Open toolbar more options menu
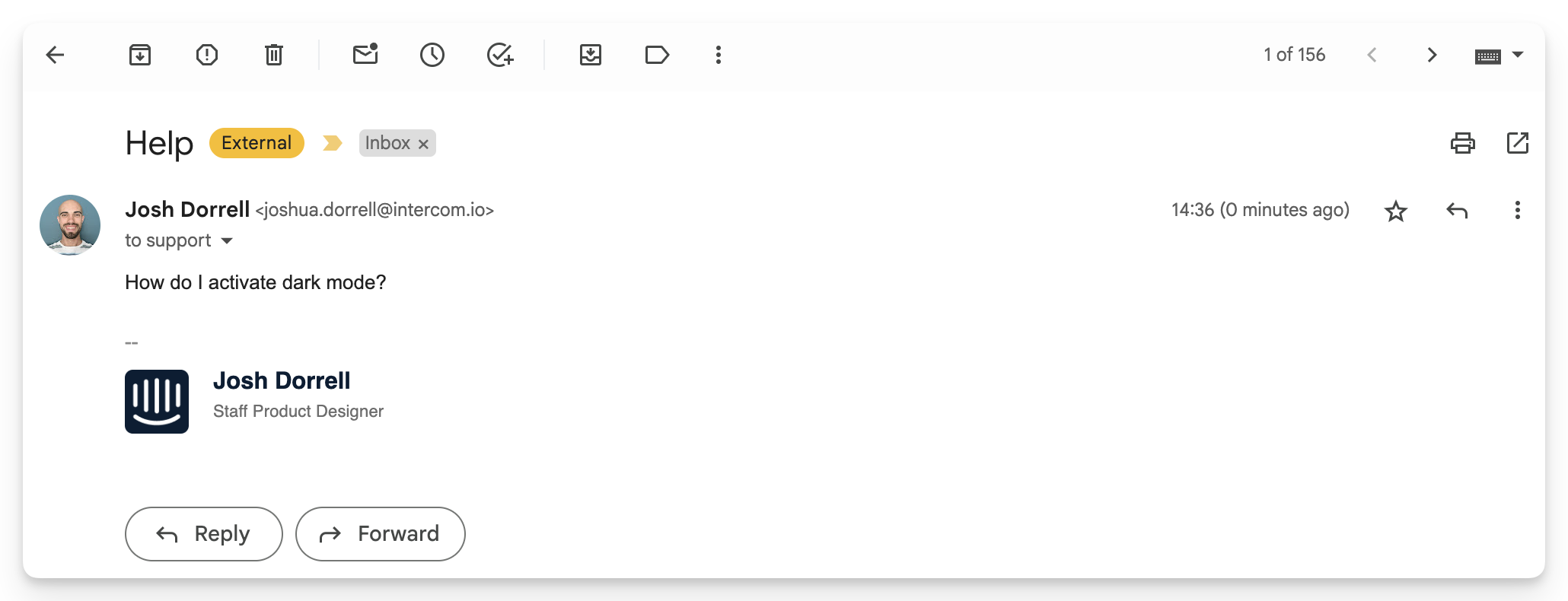The height and width of the screenshot is (601, 1568). [x=719, y=55]
